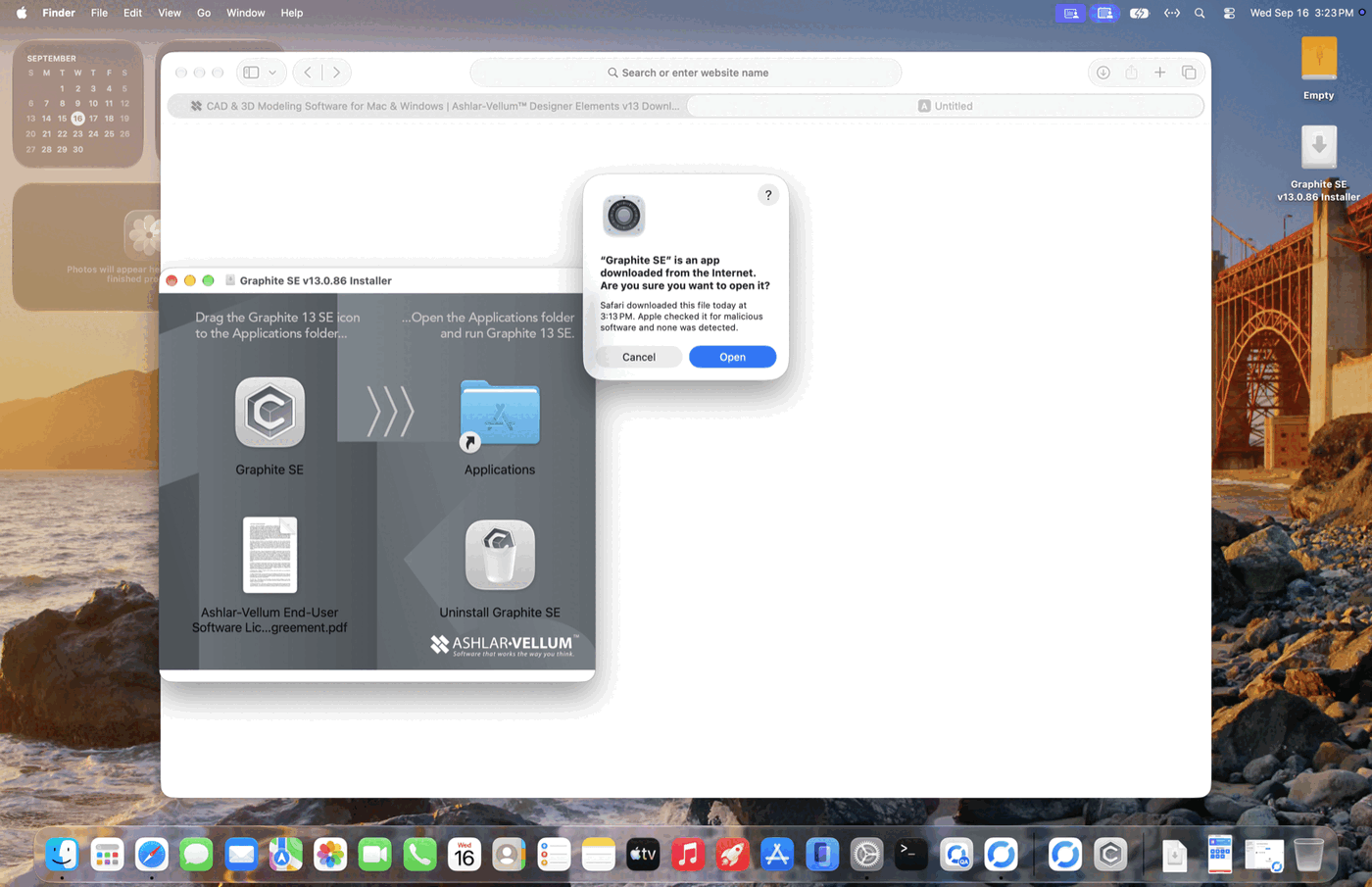Click the Graphite SE app icon in the installer
This screenshot has width=1372, height=887.
[269, 413]
